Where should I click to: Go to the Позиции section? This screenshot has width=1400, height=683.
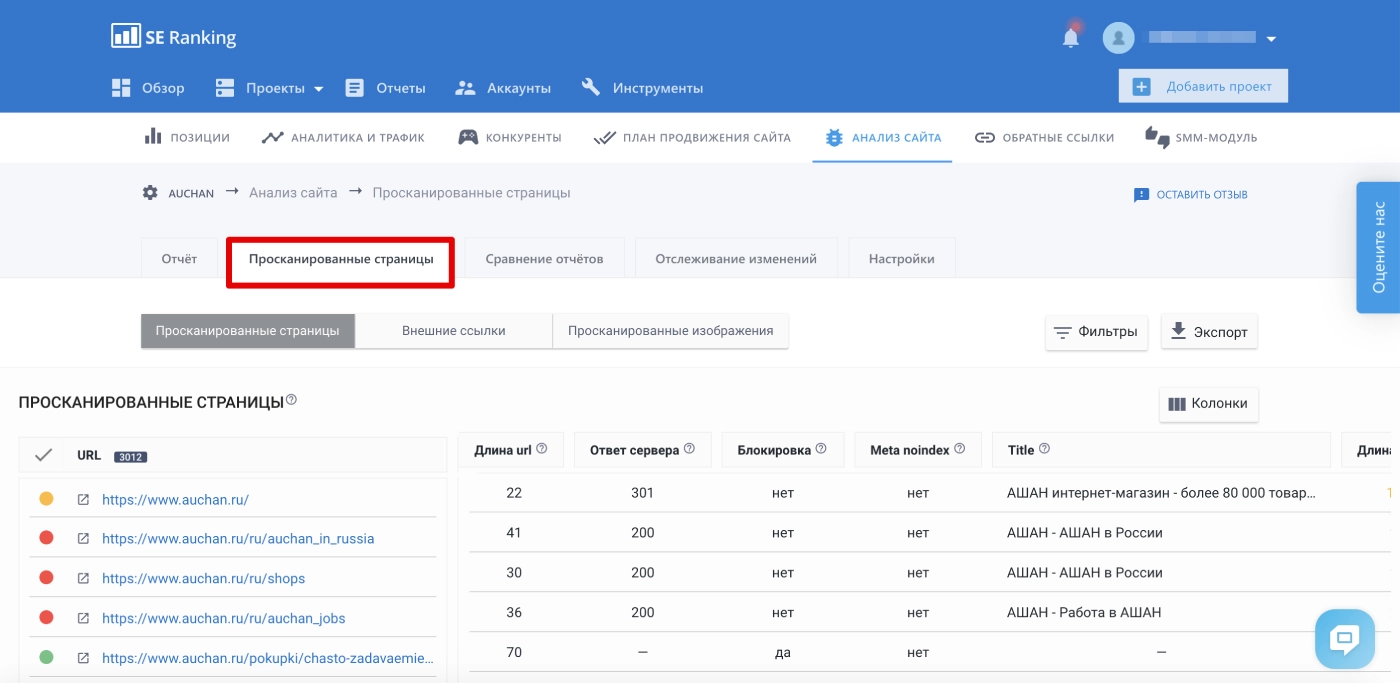click(x=187, y=137)
